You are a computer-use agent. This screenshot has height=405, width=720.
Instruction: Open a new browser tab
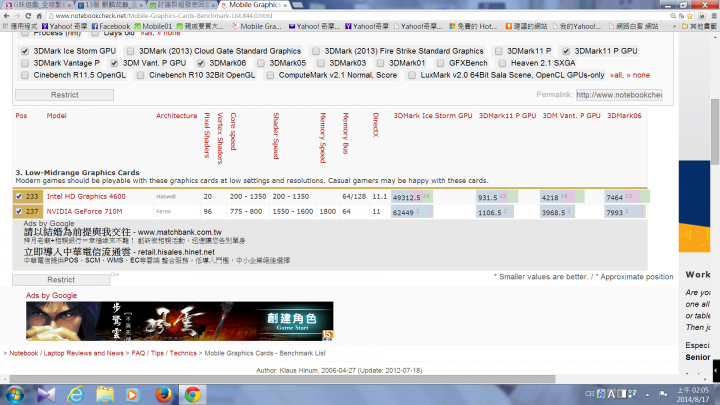pos(298,5)
